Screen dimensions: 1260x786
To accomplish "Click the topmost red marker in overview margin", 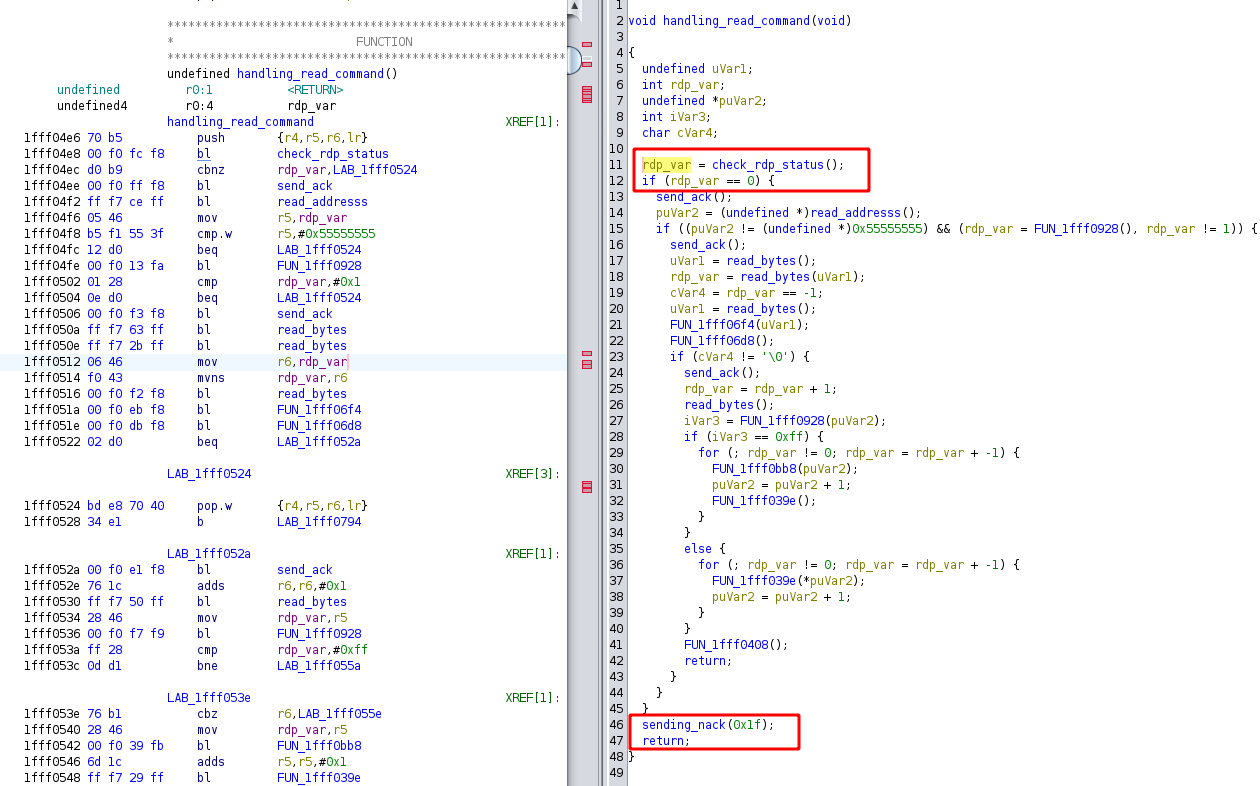I will click(587, 45).
